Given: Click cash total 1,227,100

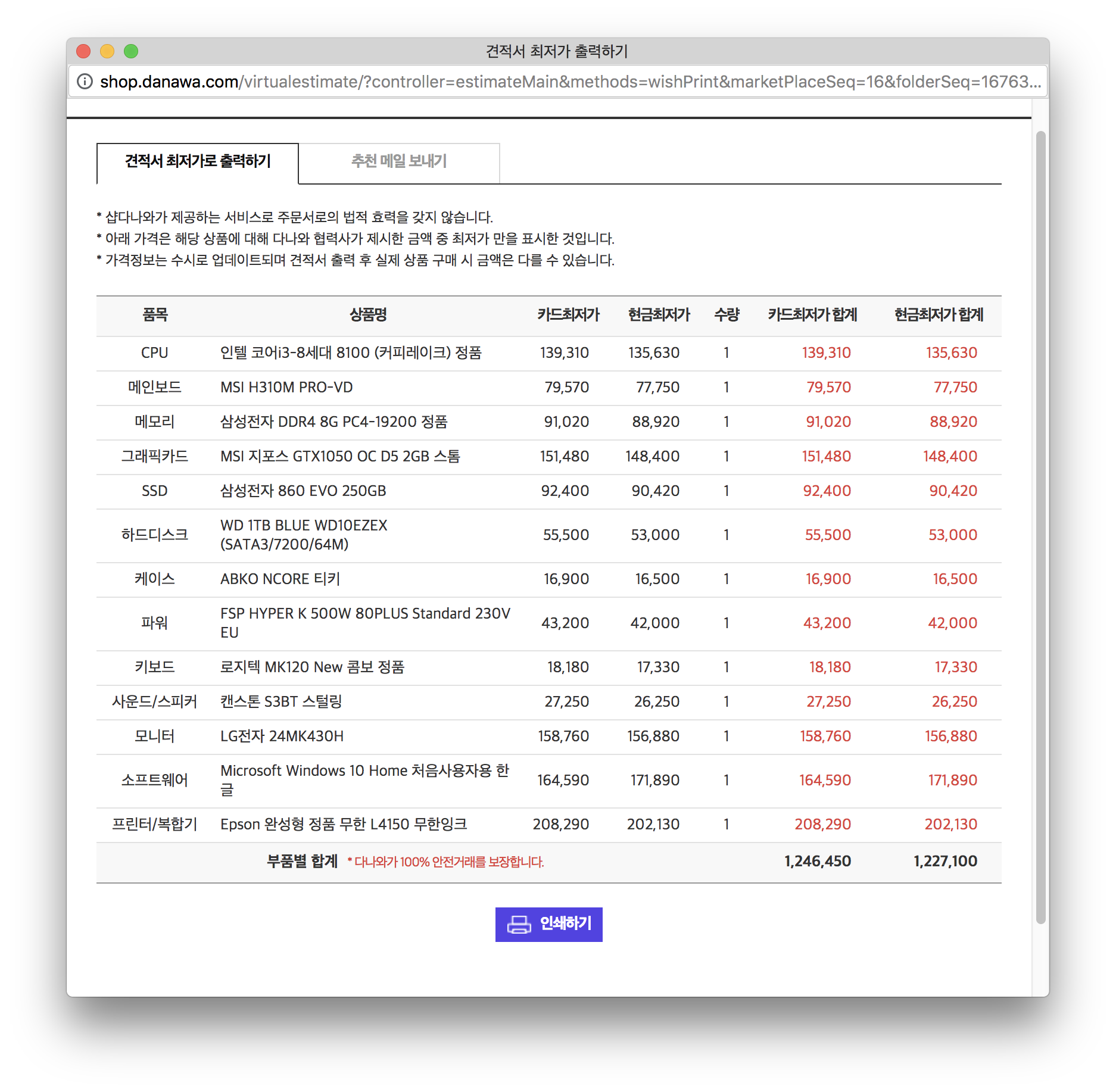Looking at the screenshot, I should [x=945, y=861].
